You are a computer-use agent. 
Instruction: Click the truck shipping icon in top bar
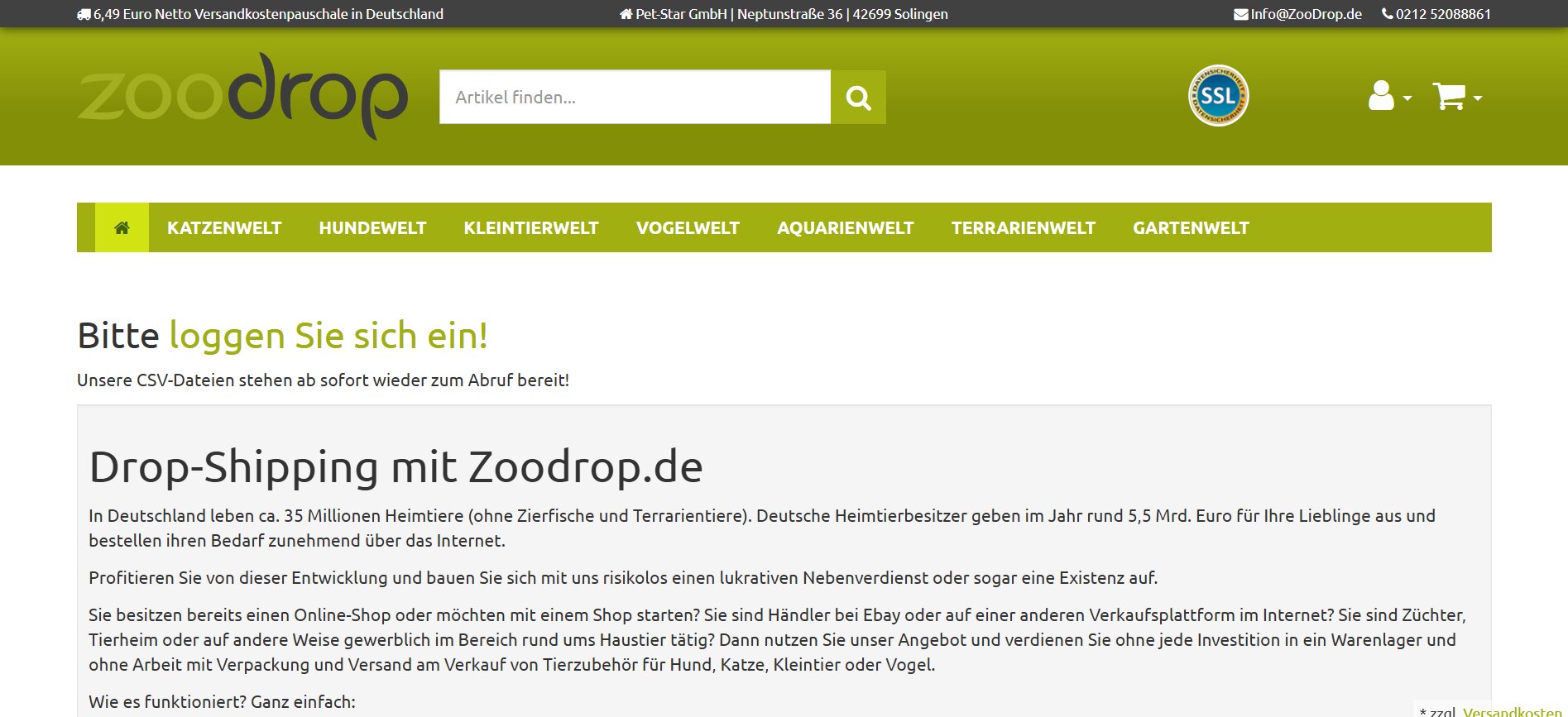[84, 14]
